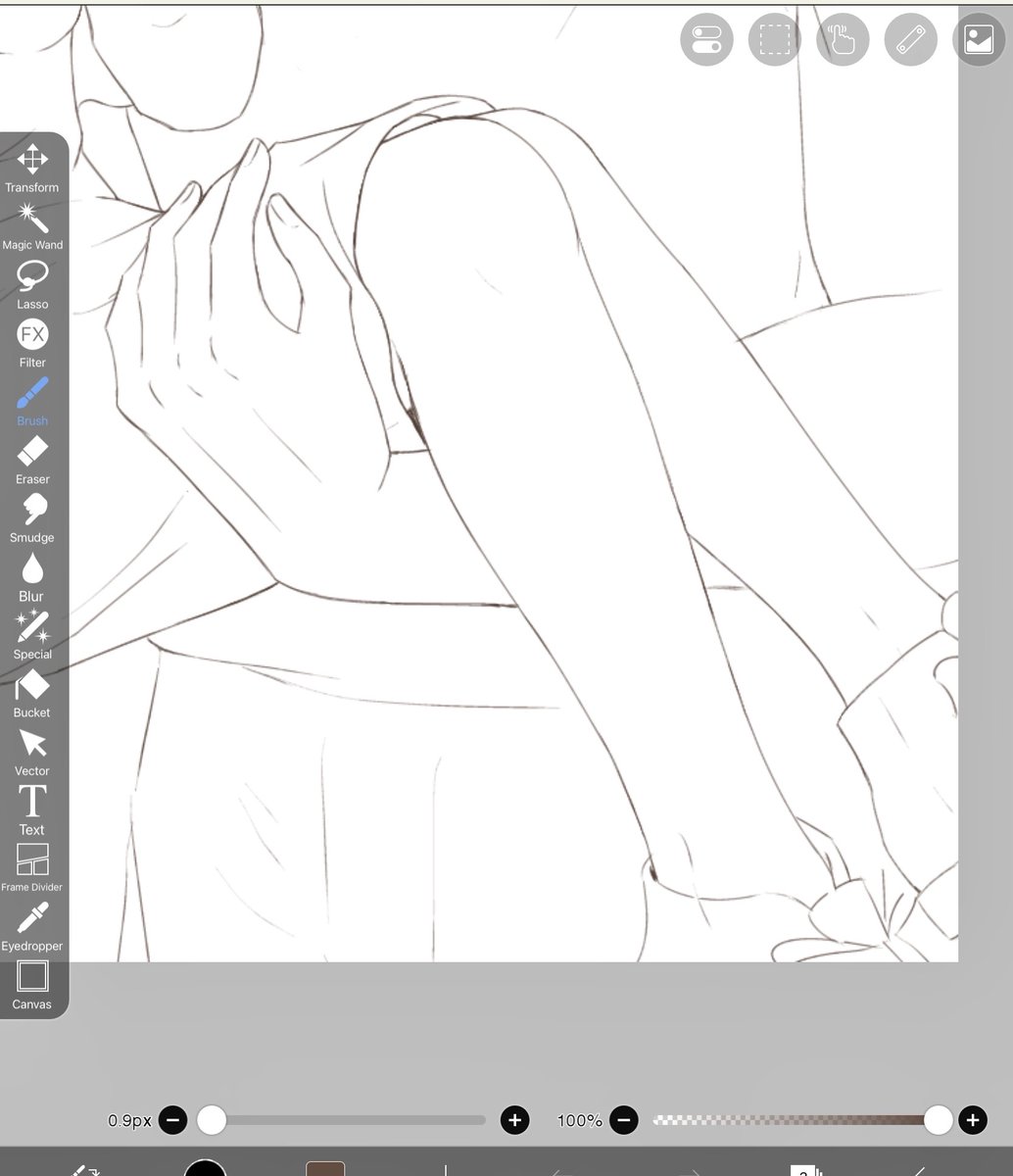Decrease opacity with minus button

(624, 1119)
